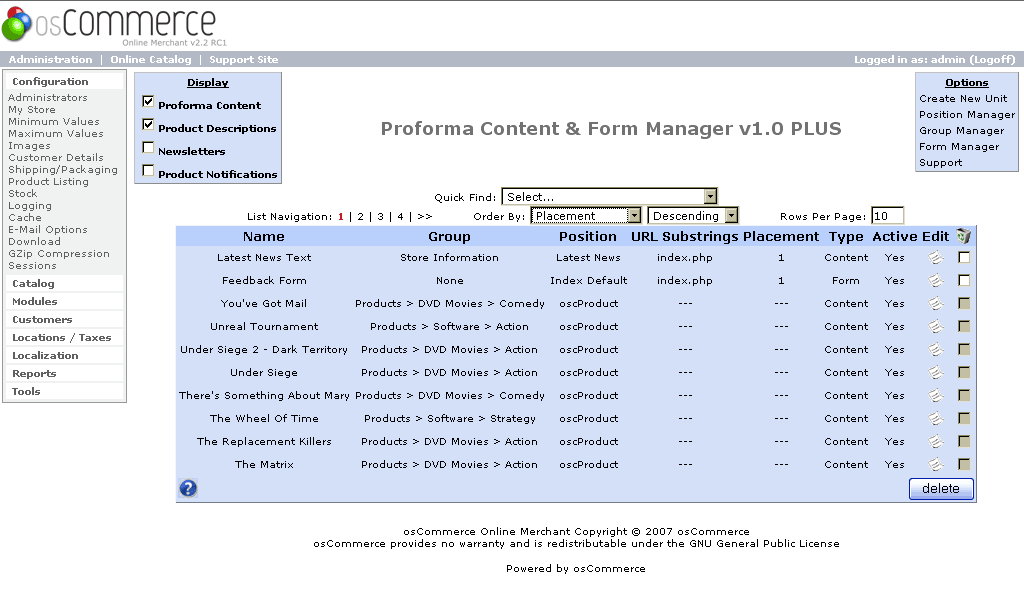This screenshot has height=597, width=1024.
Task: Expand the Localization menu section
Action: pos(45,355)
